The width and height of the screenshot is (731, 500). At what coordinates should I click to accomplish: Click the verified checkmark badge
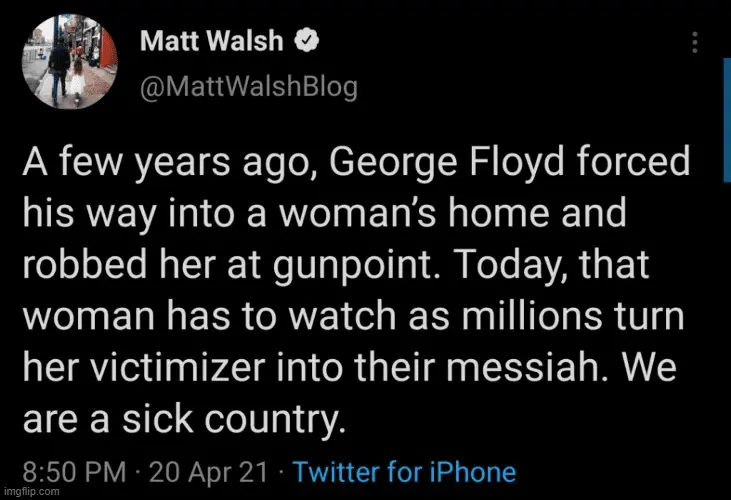(x=311, y=41)
